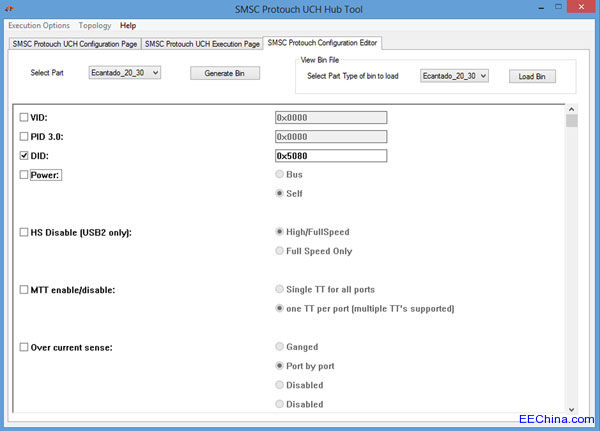
Task: Click the scrollbar down arrow
Action: coord(572,410)
